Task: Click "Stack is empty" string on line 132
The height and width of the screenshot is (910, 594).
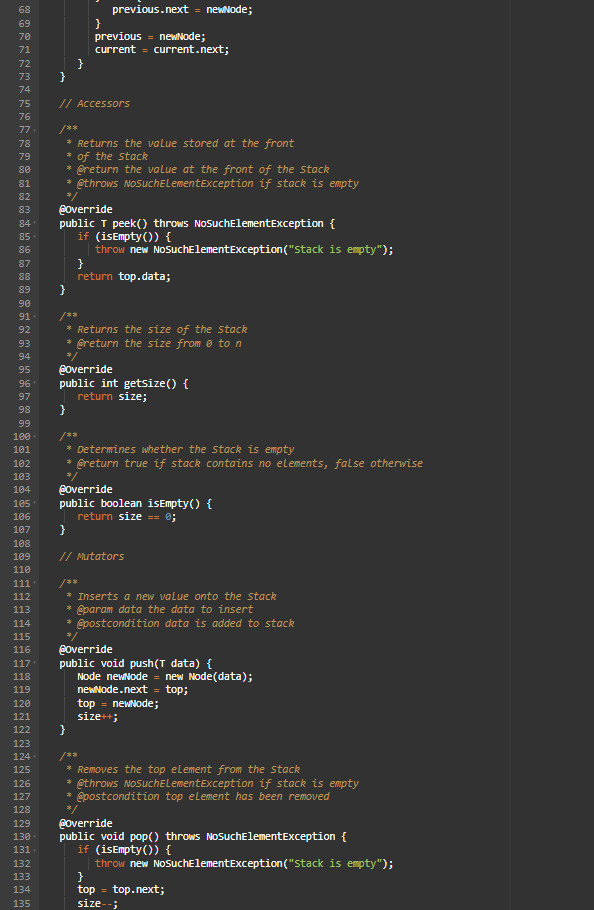Action: (335, 864)
